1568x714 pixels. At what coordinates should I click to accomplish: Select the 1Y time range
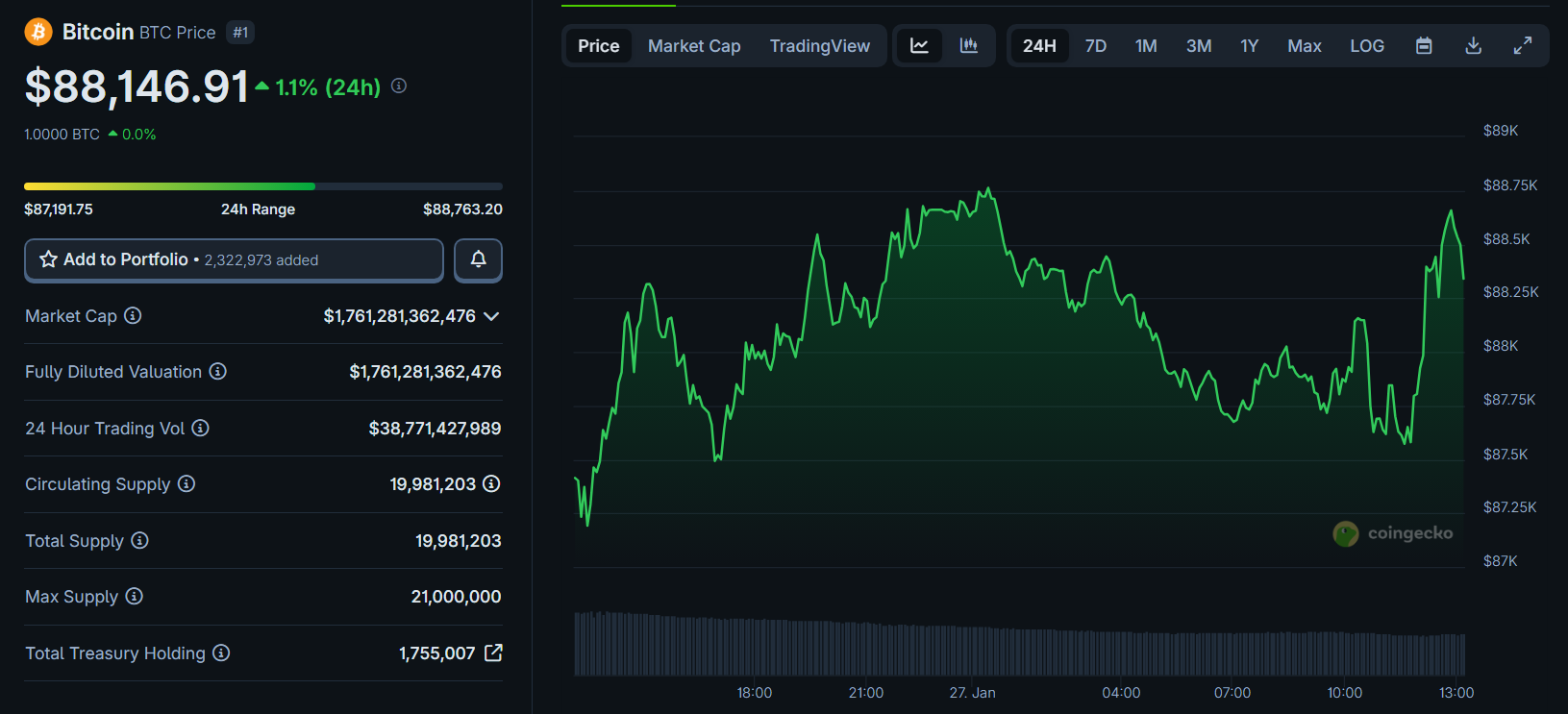point(1249,46)
